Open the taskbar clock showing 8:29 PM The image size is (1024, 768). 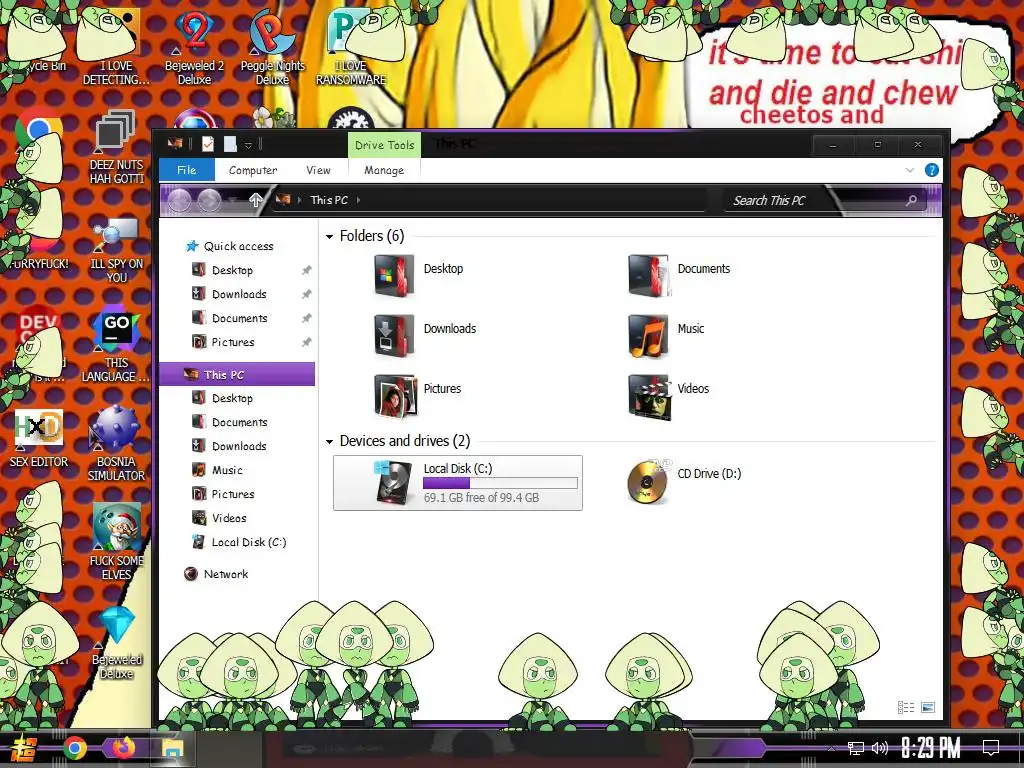click(931, 748)
